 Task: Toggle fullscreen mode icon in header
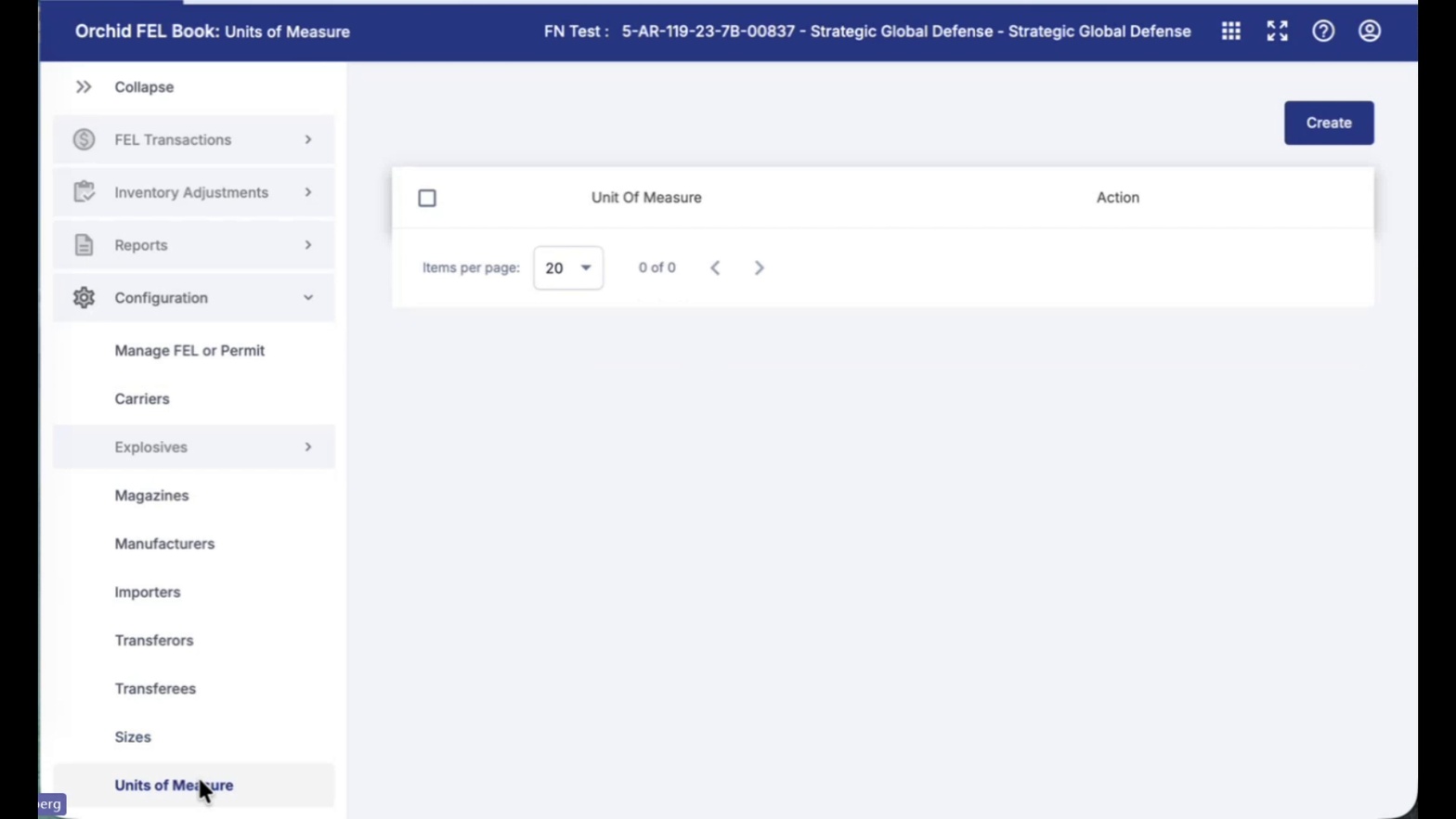pos(1277,32)
